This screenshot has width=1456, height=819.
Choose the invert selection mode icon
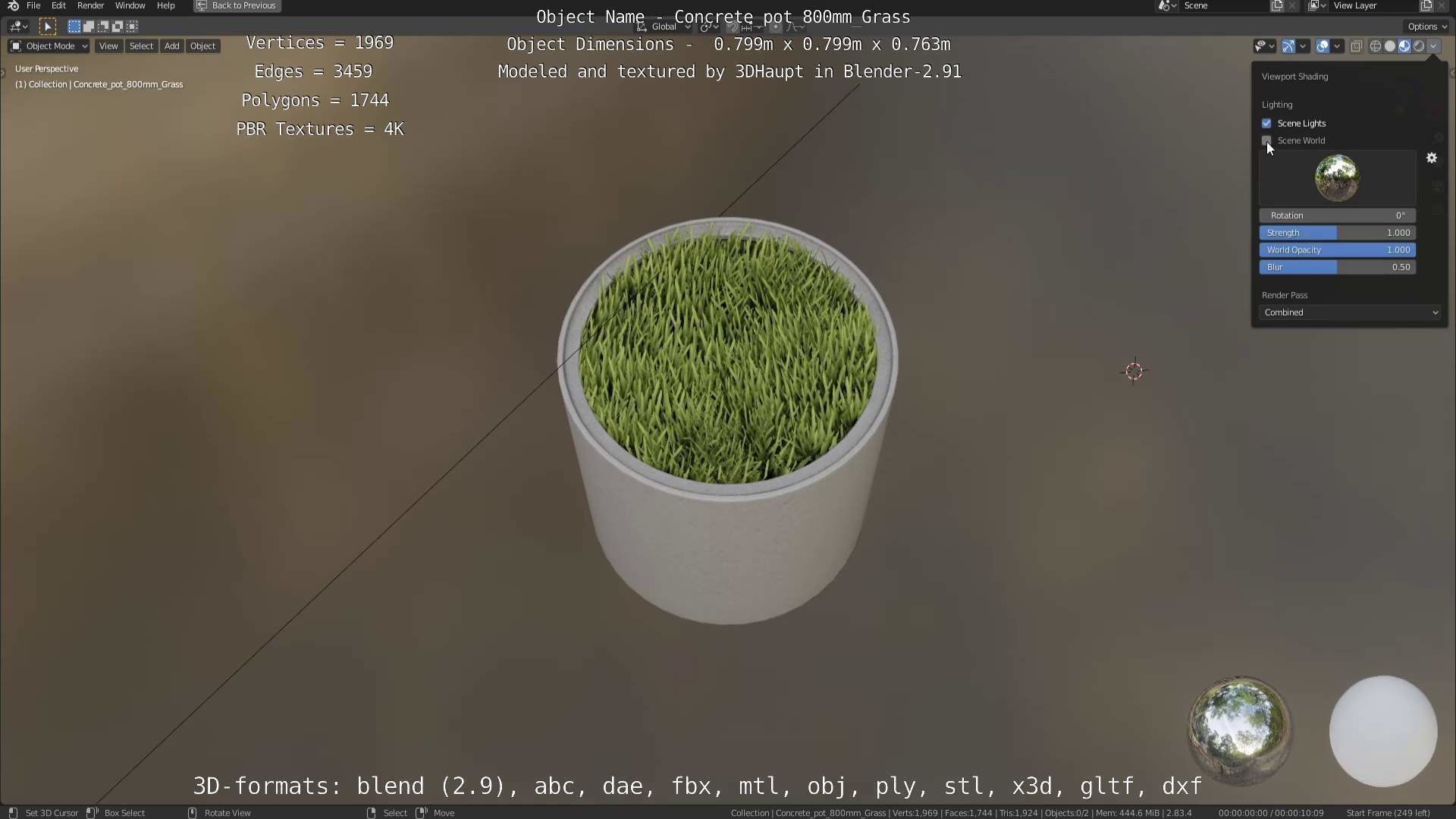click(x=117, y=27)
